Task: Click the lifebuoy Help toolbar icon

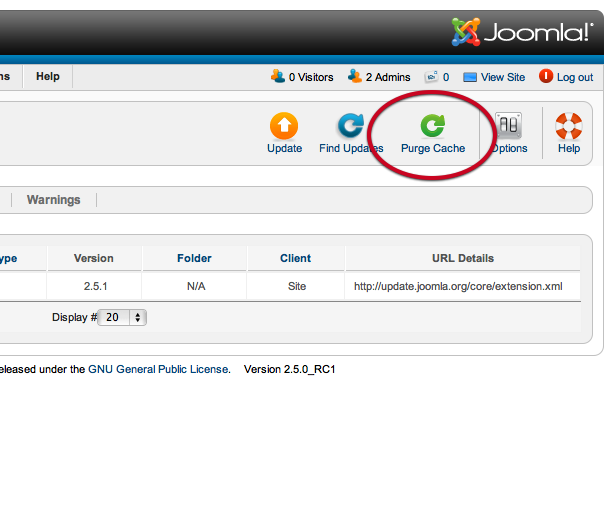Action: 569,126
